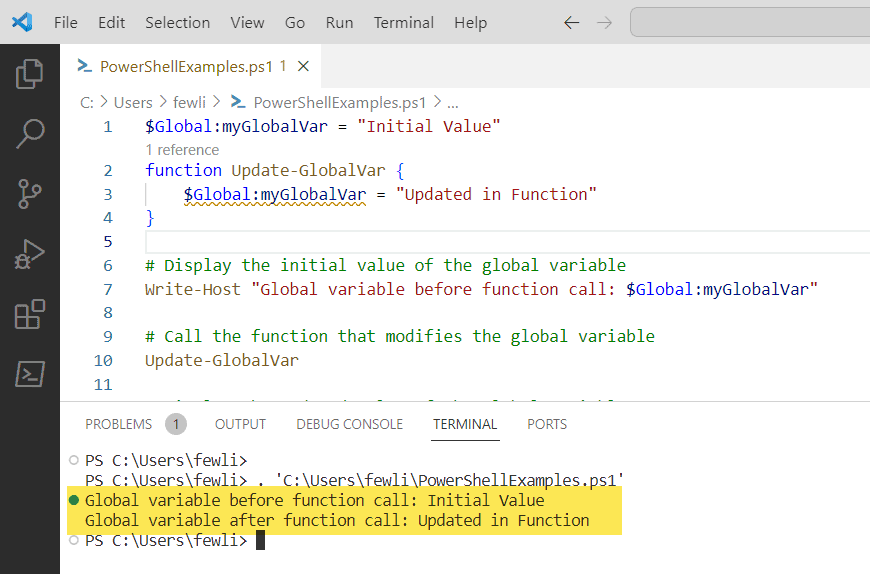Click the "Initial Value" string on line 1
The width and height of the screenshot is (870, 574).
[x=429, y=126]
